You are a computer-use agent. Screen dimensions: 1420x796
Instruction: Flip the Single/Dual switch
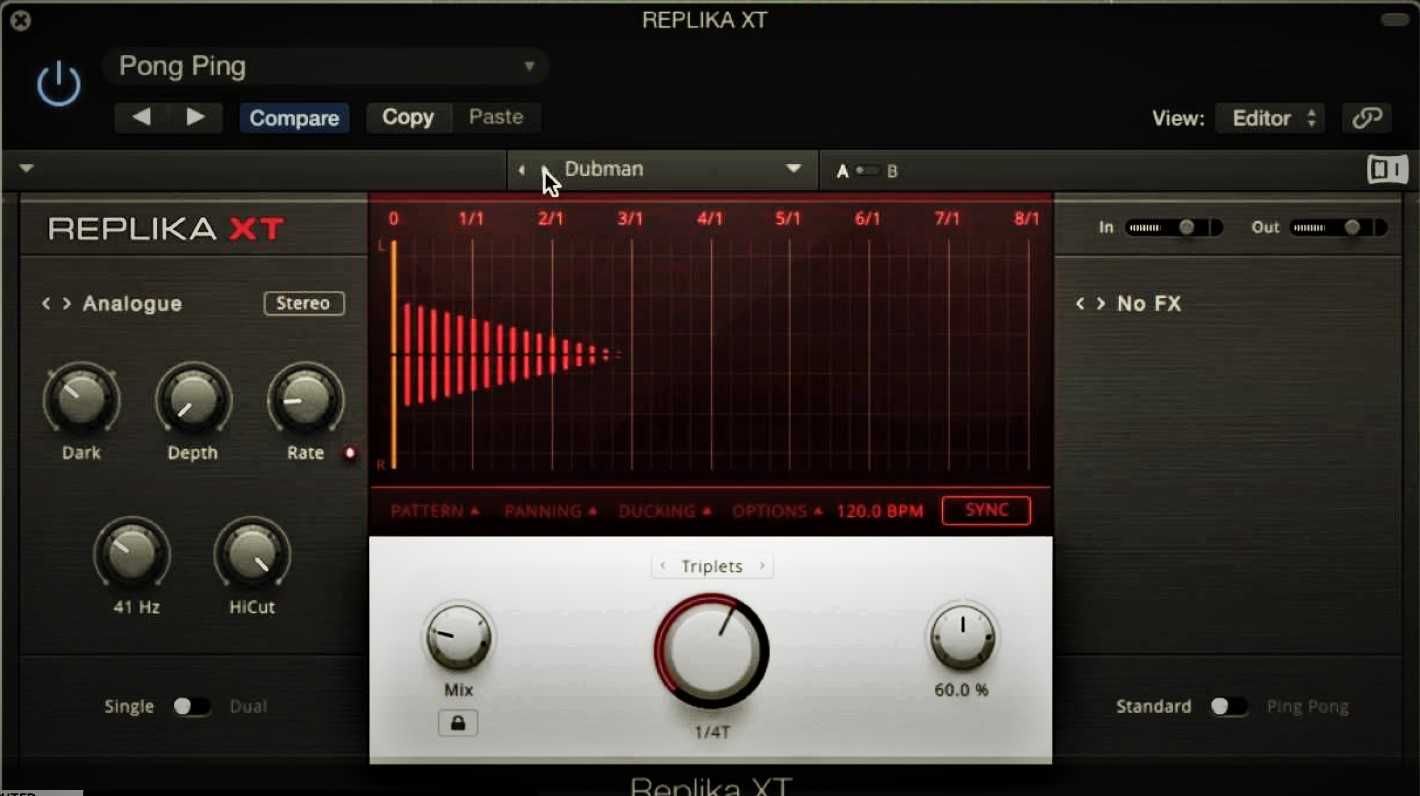point(191,707)
